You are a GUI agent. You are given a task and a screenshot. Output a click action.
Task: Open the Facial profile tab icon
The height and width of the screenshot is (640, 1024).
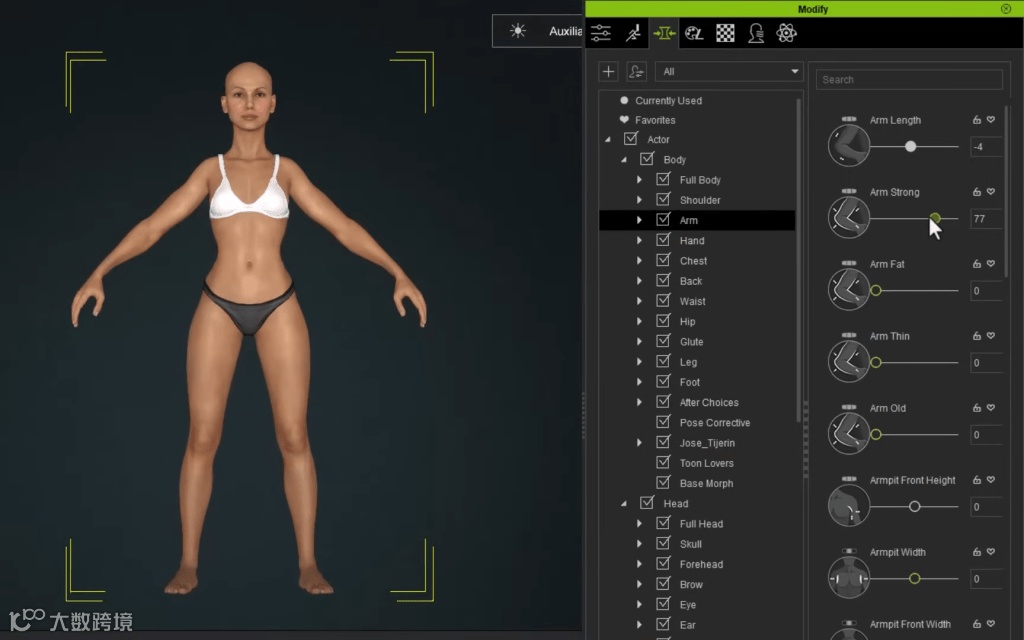[x=756, y=33]
